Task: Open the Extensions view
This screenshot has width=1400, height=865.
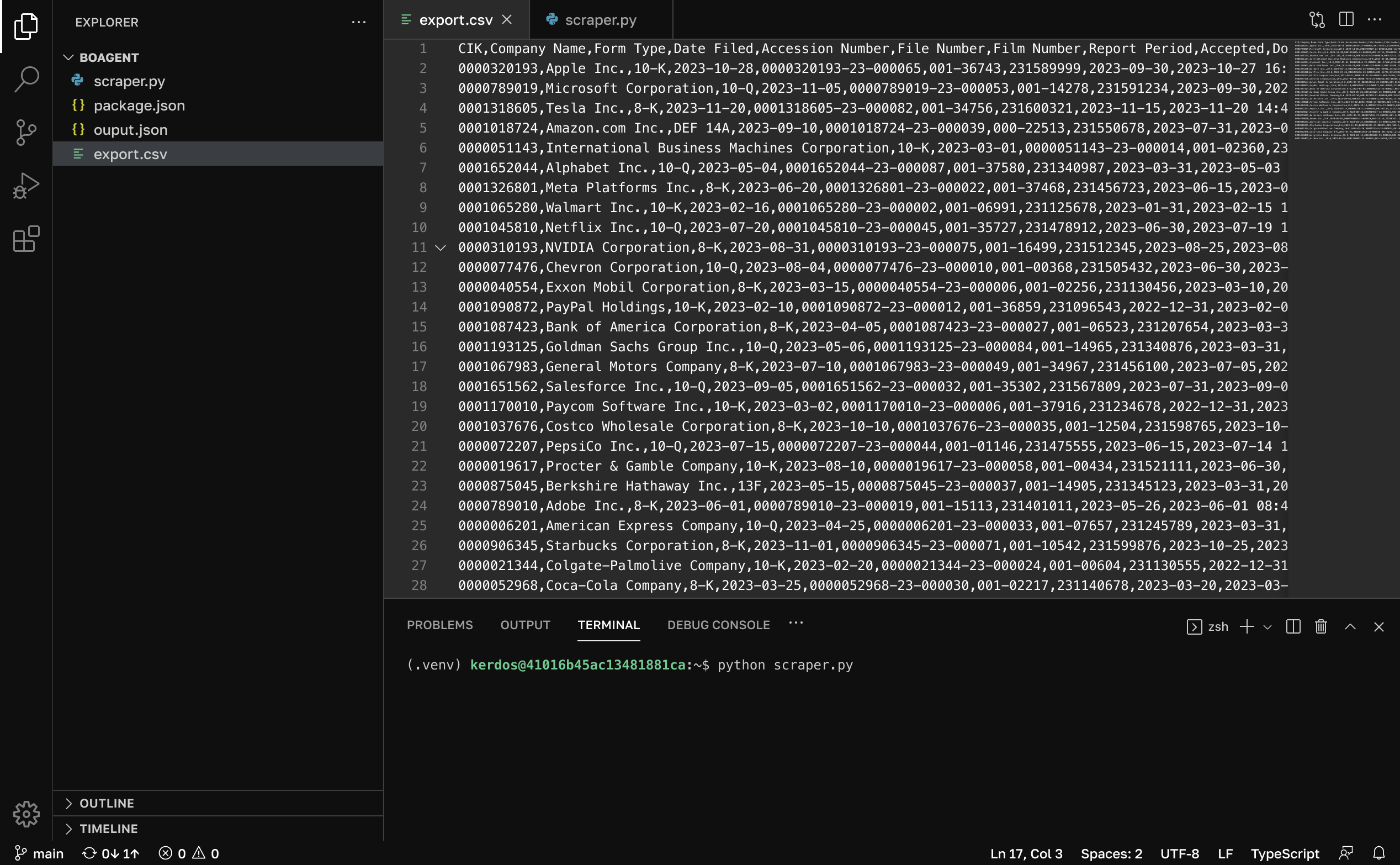Action: (26, 239)
